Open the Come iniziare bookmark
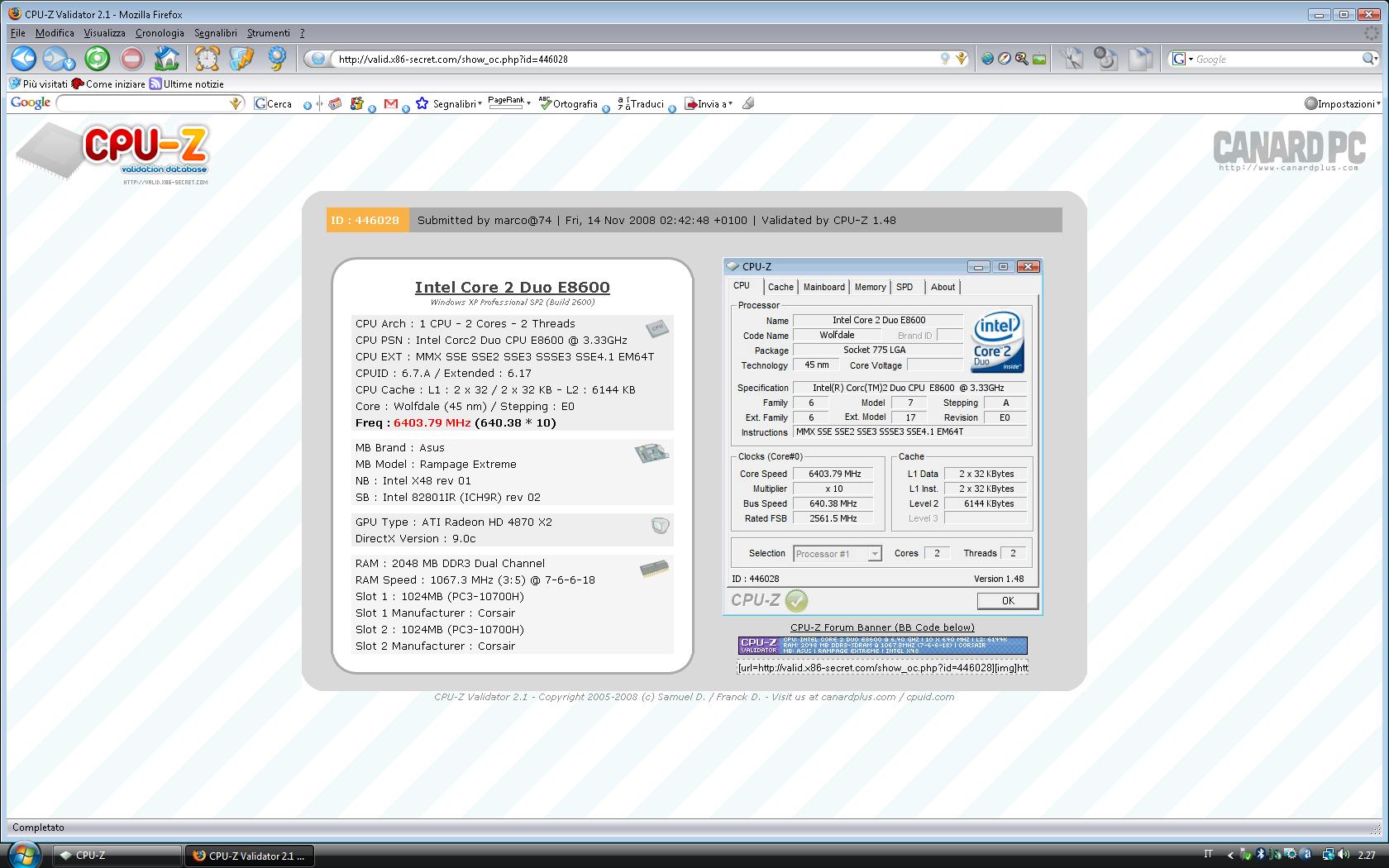The width and height of the screenshot is (1389, 868). 108,83
